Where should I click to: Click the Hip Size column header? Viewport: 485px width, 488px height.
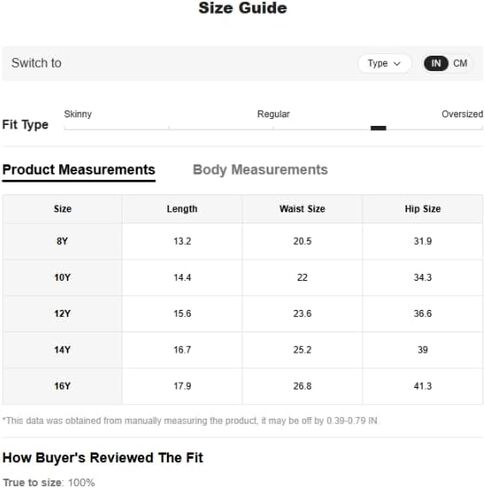coord(423,209)
